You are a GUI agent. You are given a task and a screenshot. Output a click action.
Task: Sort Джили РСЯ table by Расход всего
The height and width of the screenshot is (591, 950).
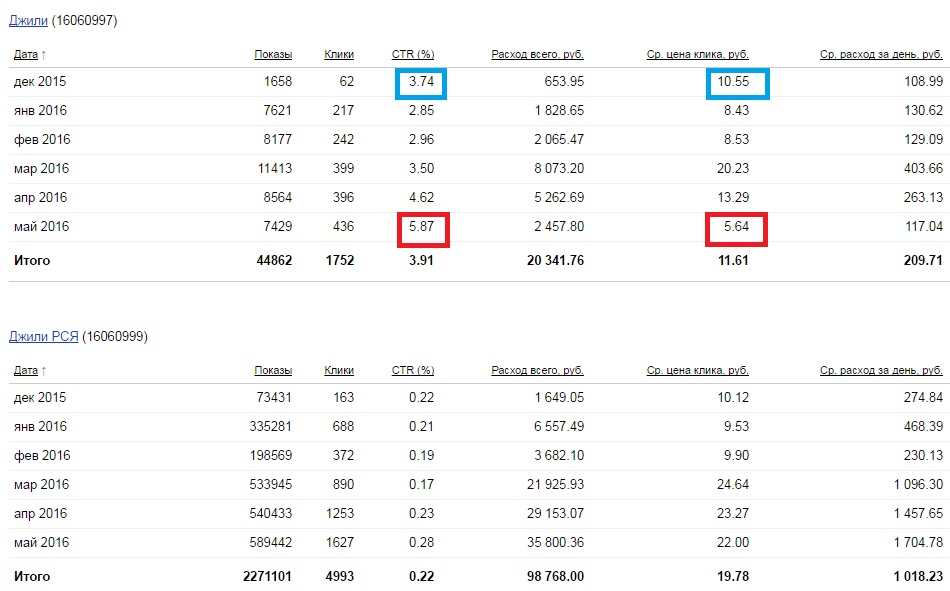(x=537, y=371)
